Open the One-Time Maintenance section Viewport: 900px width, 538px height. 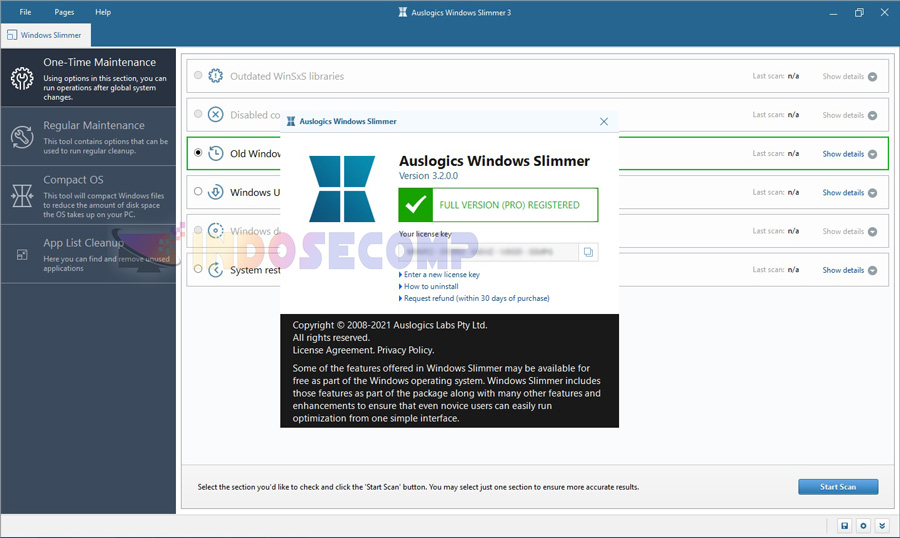click(x=88, y=78)
